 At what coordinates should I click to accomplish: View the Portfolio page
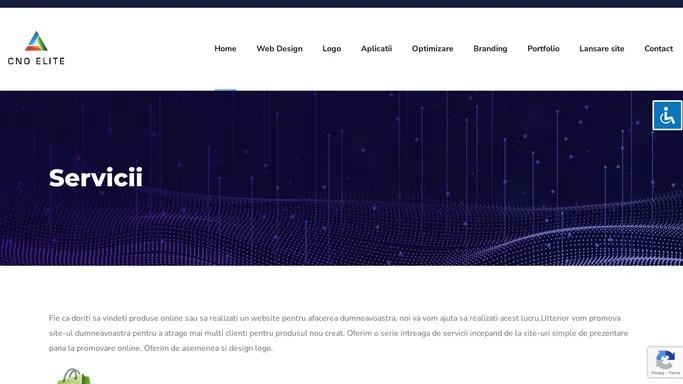(543, 49)
